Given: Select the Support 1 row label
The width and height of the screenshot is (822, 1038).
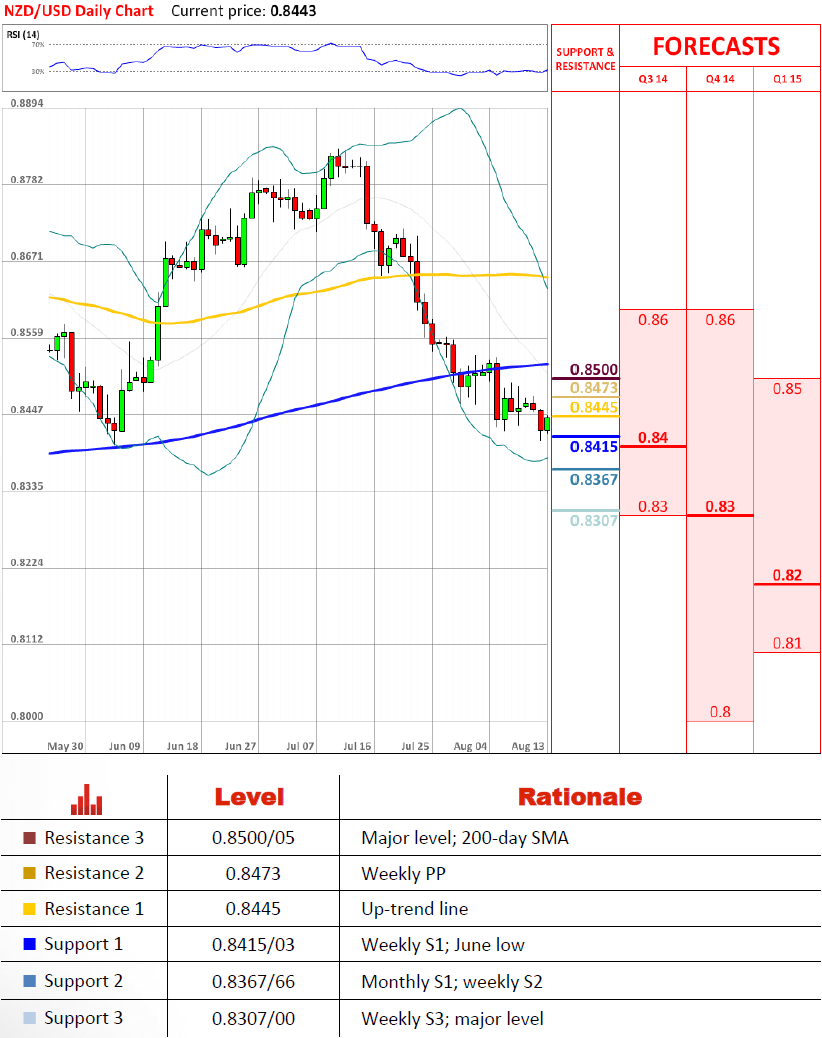Looking at the screenshot, I should coord(83,945).
